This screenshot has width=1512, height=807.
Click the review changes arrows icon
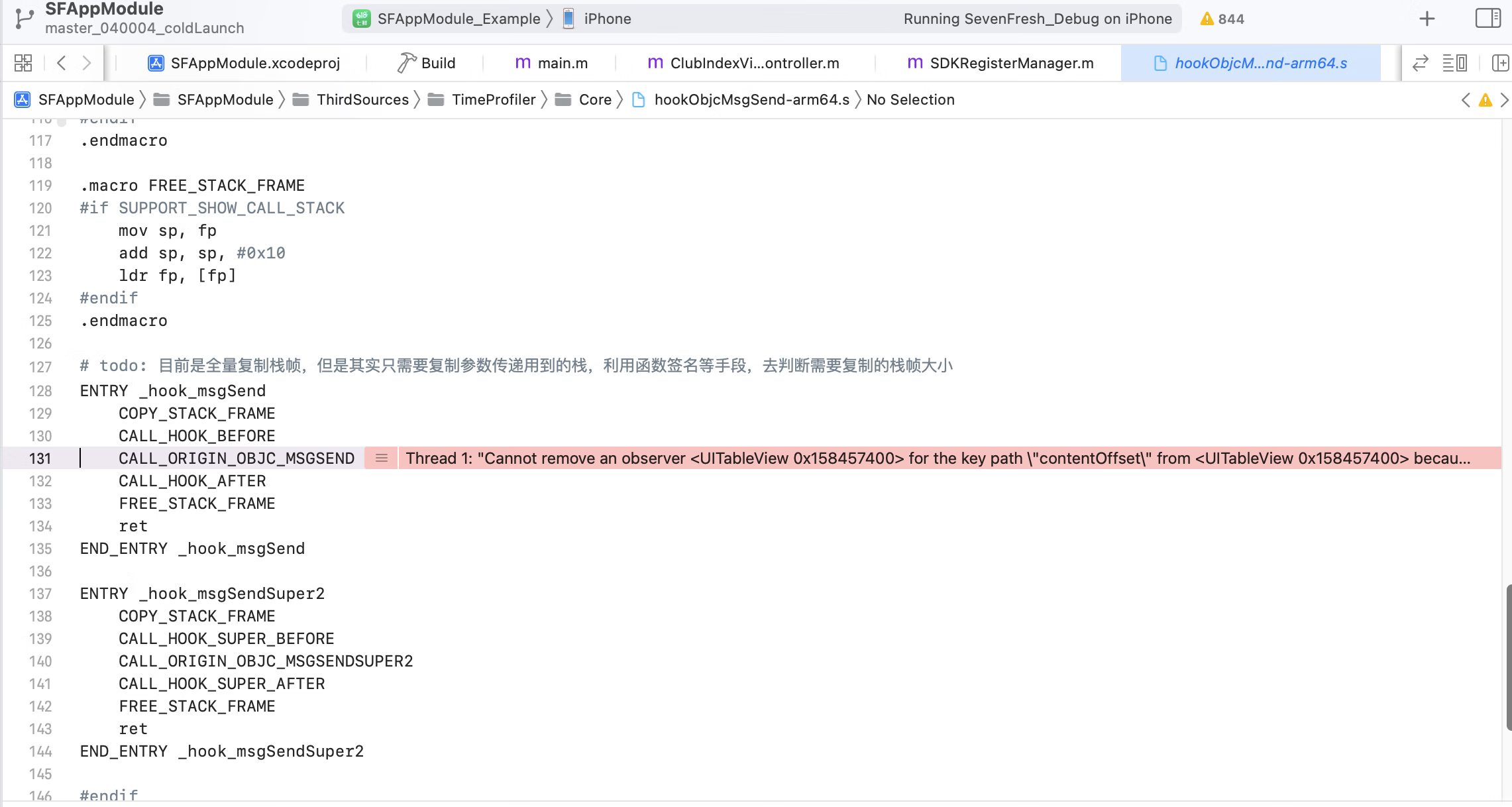(x=1420, y=63)
